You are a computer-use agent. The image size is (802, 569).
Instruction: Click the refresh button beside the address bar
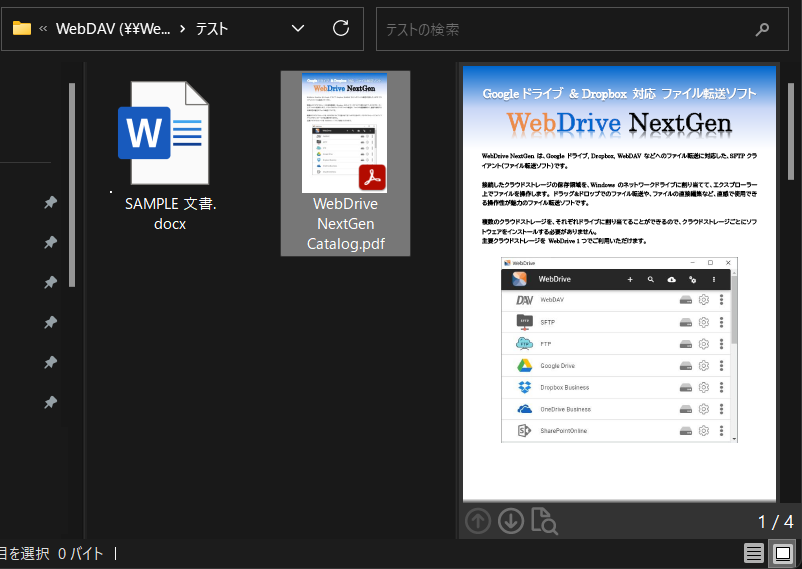point(340,29)
